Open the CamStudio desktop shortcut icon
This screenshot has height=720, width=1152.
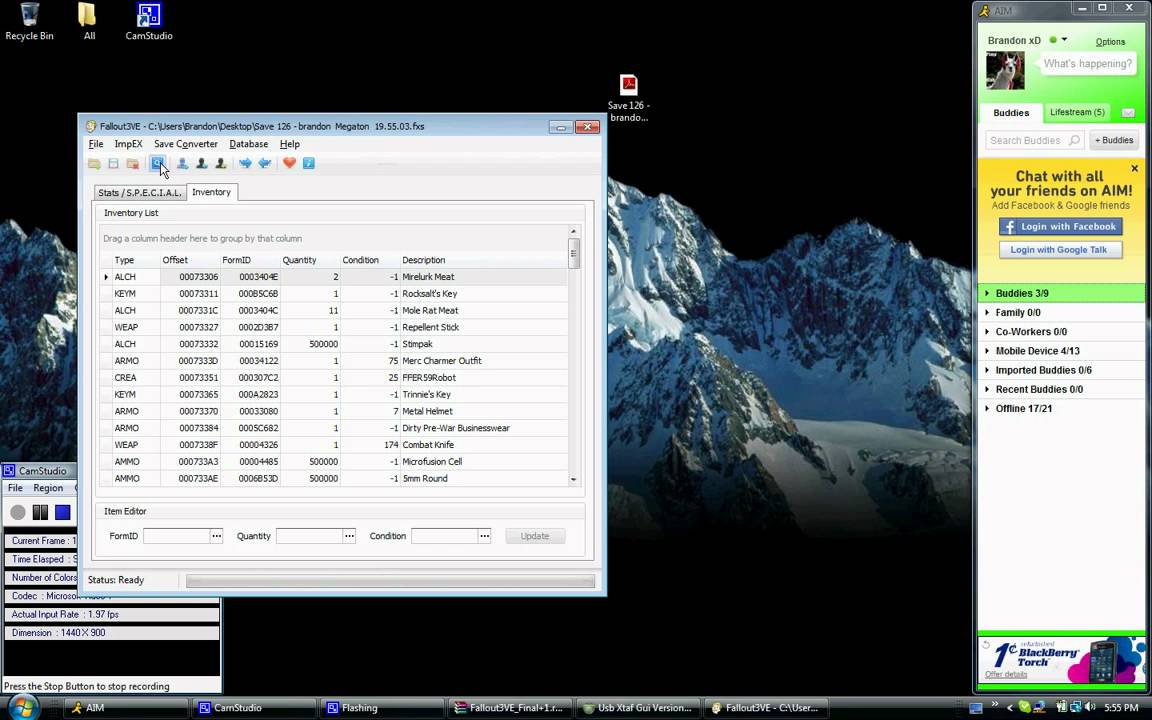coord(148,22)
